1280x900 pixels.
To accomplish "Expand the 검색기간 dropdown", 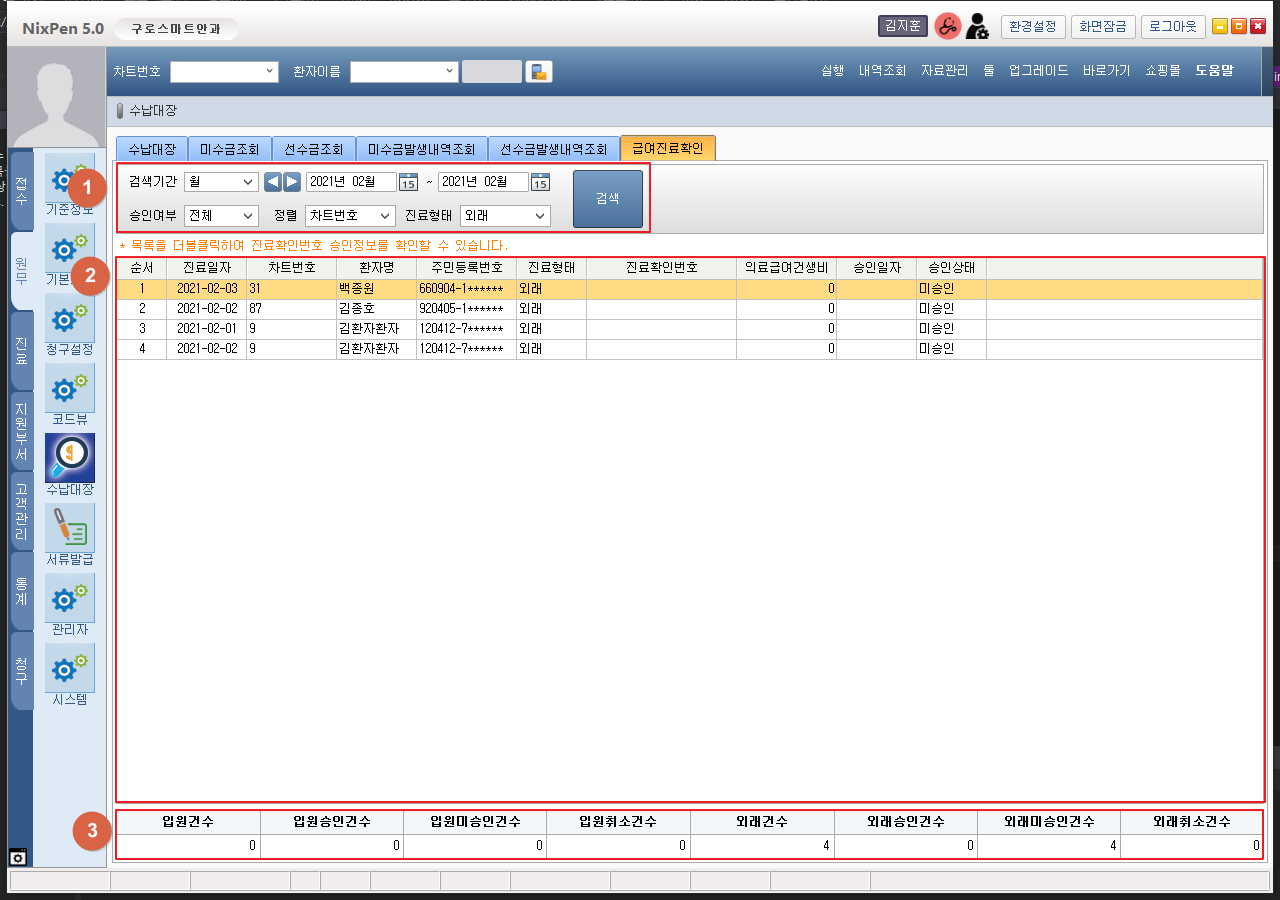I will 221,182.
